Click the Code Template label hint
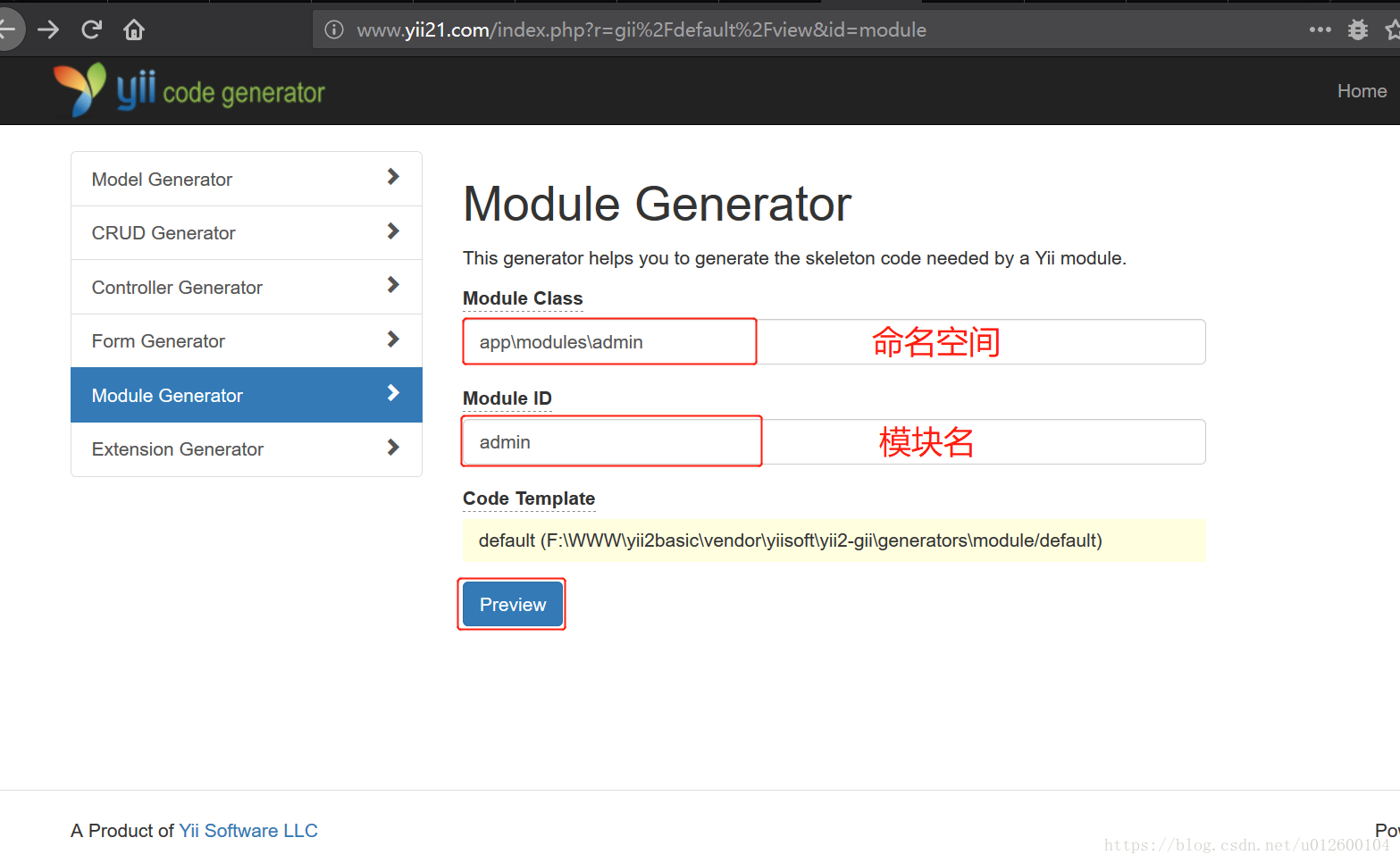Viewport: 1400px width, 863px height. pos(529,499)
